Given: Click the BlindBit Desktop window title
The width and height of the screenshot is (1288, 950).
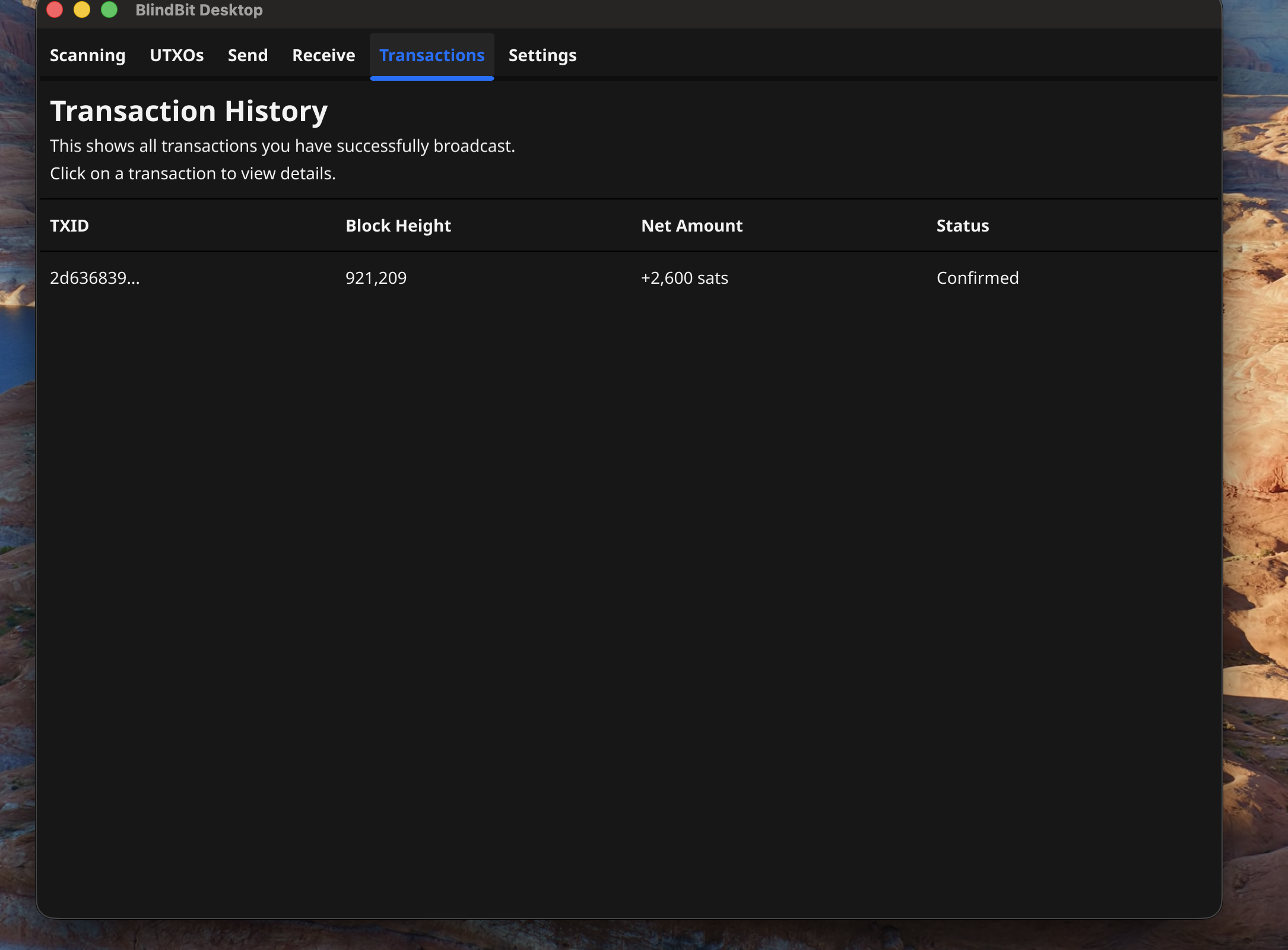Looking at the screenshot, I should pos(199,10).
